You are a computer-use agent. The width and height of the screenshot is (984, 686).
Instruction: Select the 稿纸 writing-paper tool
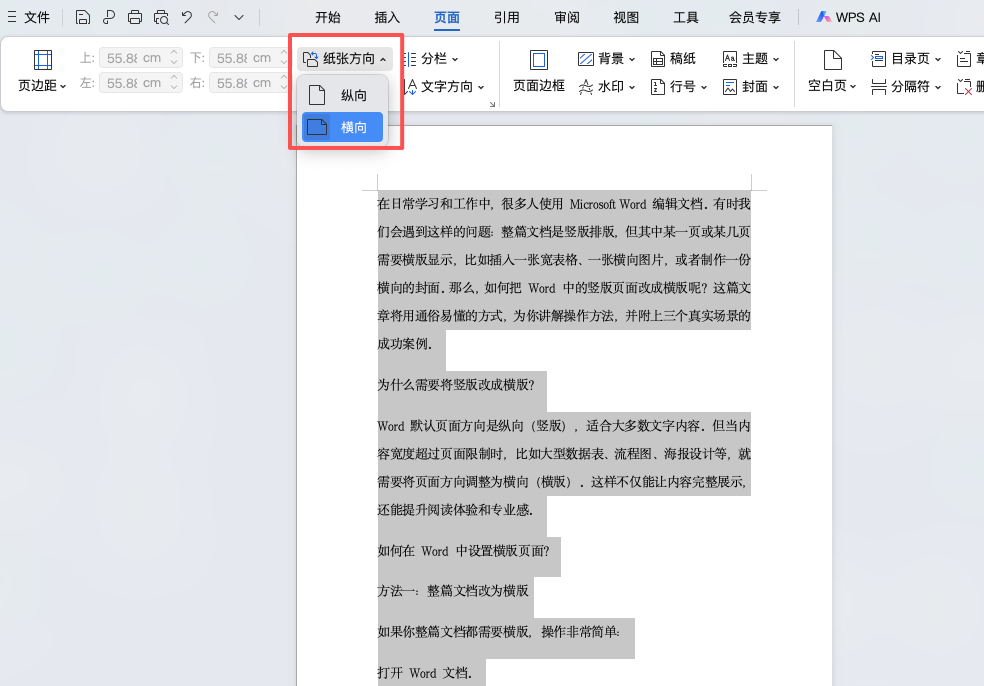(674, 58)
